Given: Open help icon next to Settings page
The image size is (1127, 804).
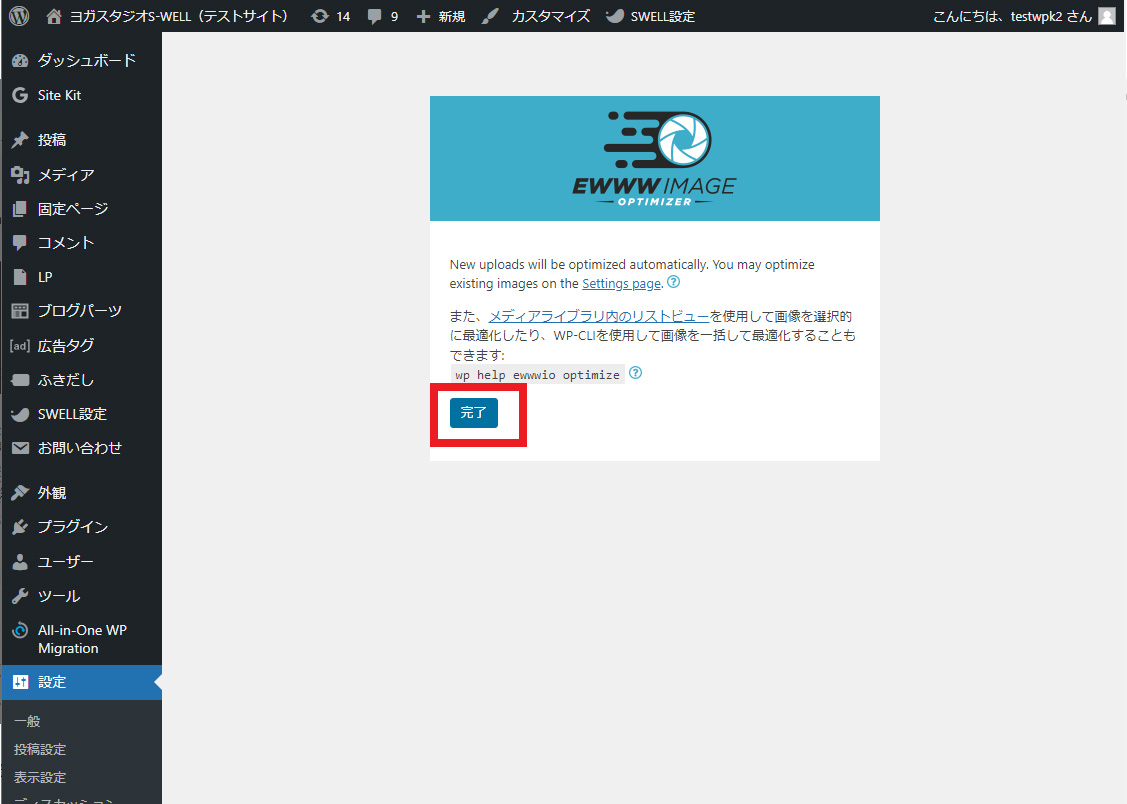Looking at the screenshot, I should click(x=673, y=282).
